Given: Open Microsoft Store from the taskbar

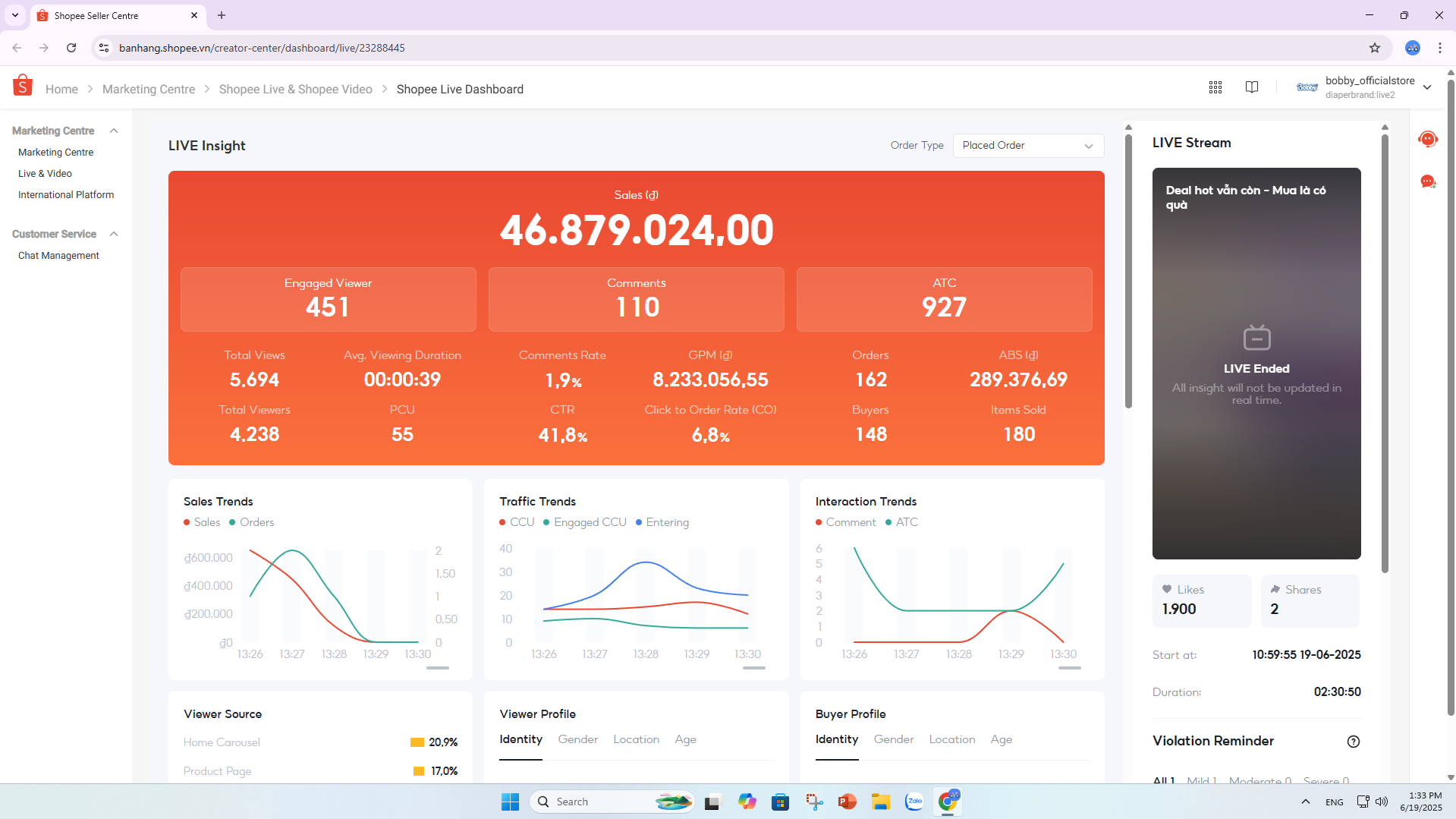Looking at the screenshot, I should tap(780, 802).
